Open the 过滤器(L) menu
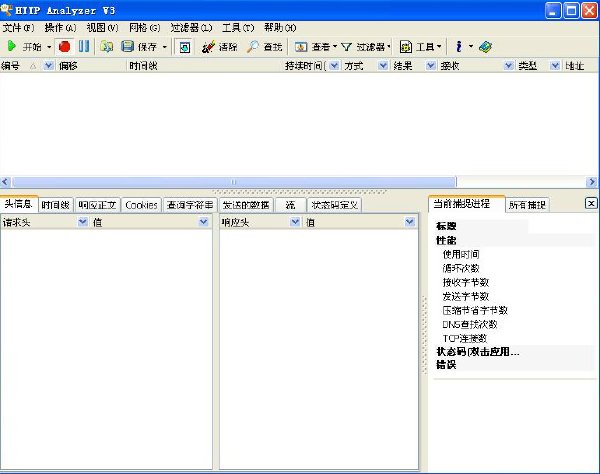 191,28
